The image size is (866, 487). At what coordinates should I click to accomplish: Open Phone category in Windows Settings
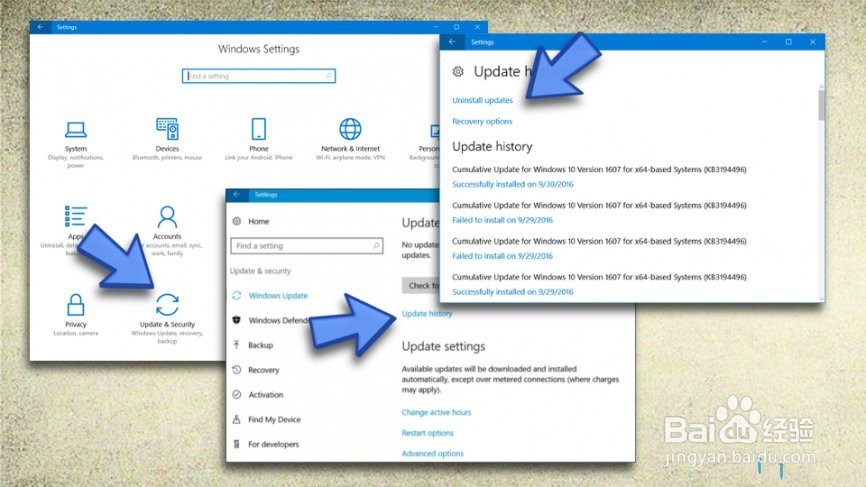click(x=258, y=138)
